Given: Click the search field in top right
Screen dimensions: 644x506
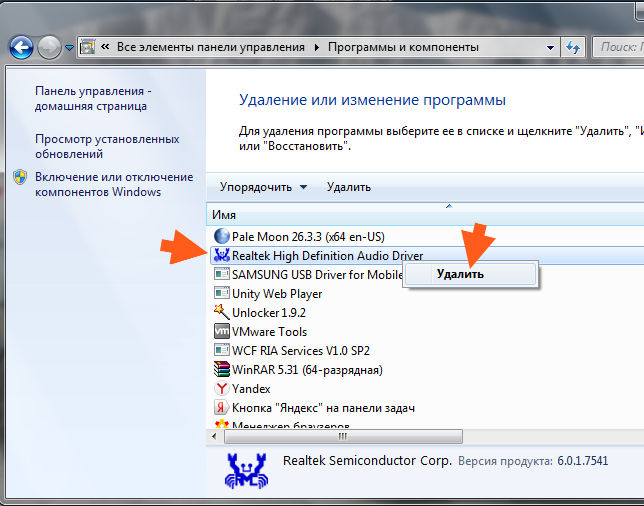Looking at the screenshot, I should [x=619, y=47].
